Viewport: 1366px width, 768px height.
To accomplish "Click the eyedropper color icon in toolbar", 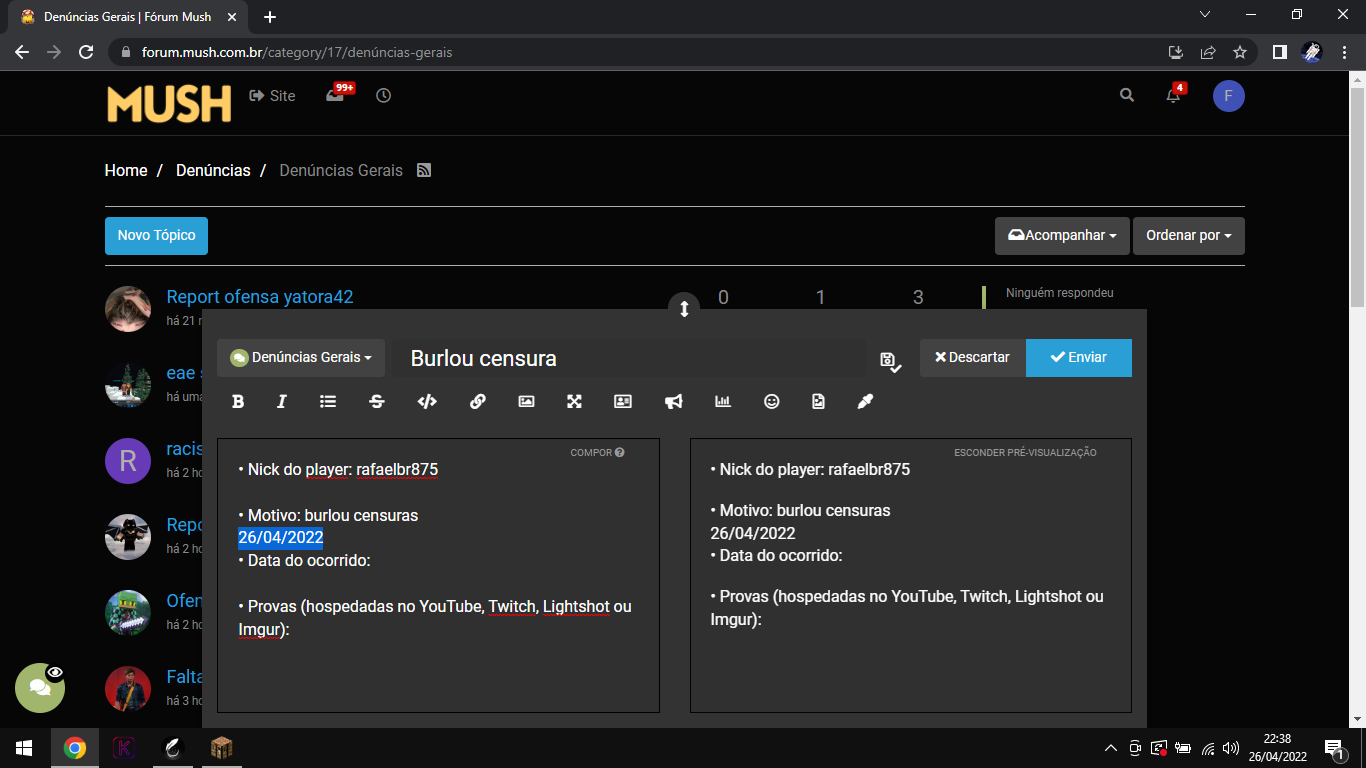I will (866, 401).
